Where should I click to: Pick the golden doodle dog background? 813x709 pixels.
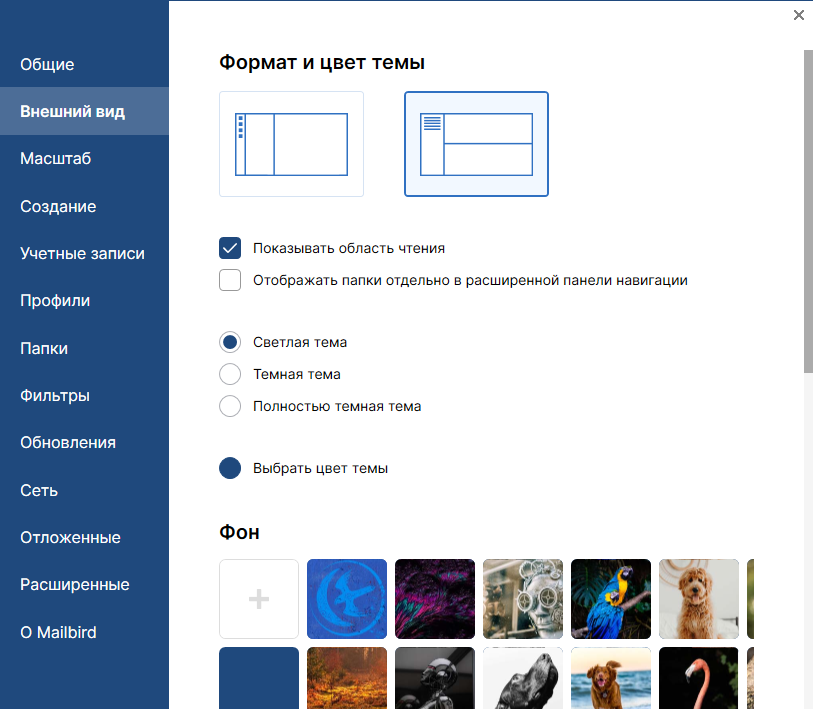tap(698, 598)
